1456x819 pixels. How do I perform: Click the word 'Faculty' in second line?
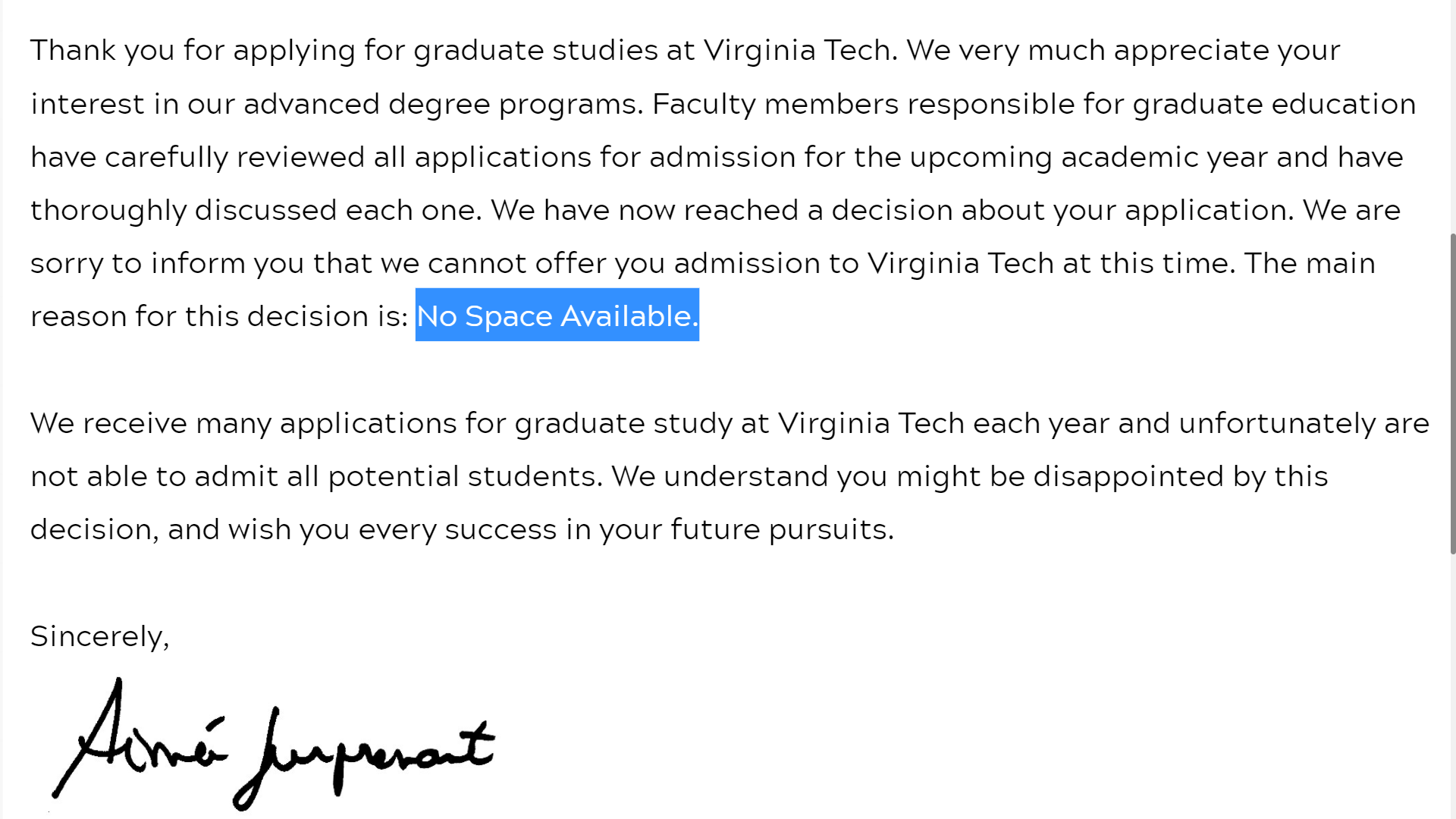click(704, 104)
